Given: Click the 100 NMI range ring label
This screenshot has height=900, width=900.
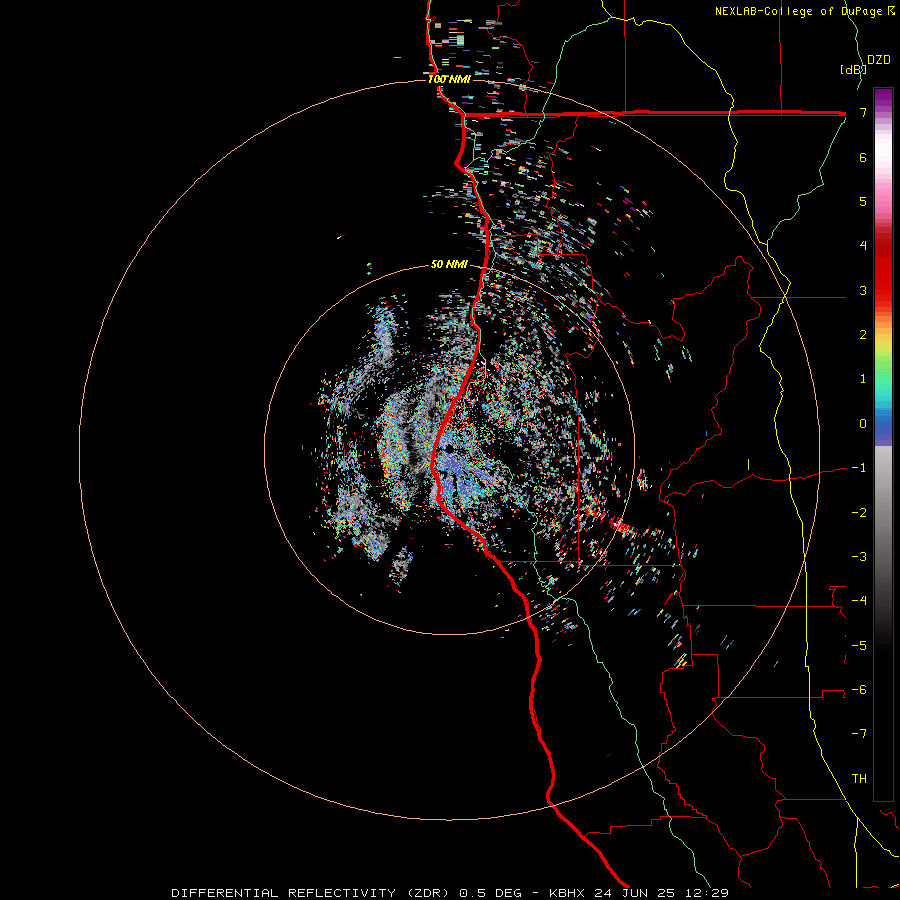Looking at the screenshot, I should [x=449, y=79].
